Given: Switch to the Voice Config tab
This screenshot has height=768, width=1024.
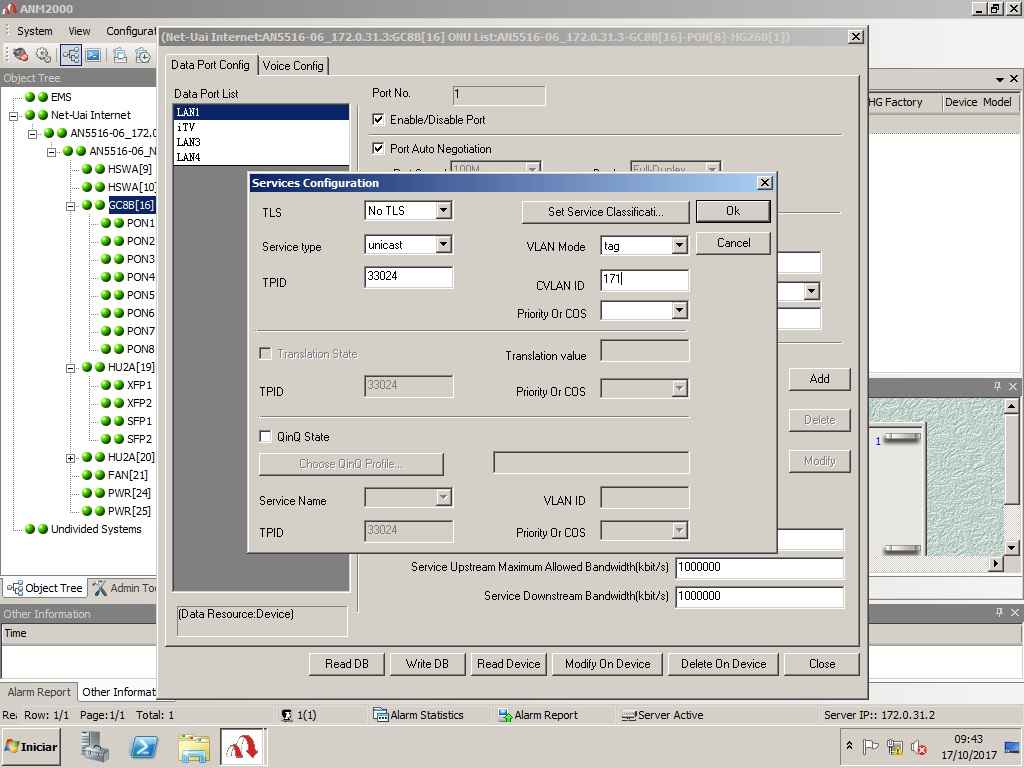Looking at the screenshot, I should (293, 66).
